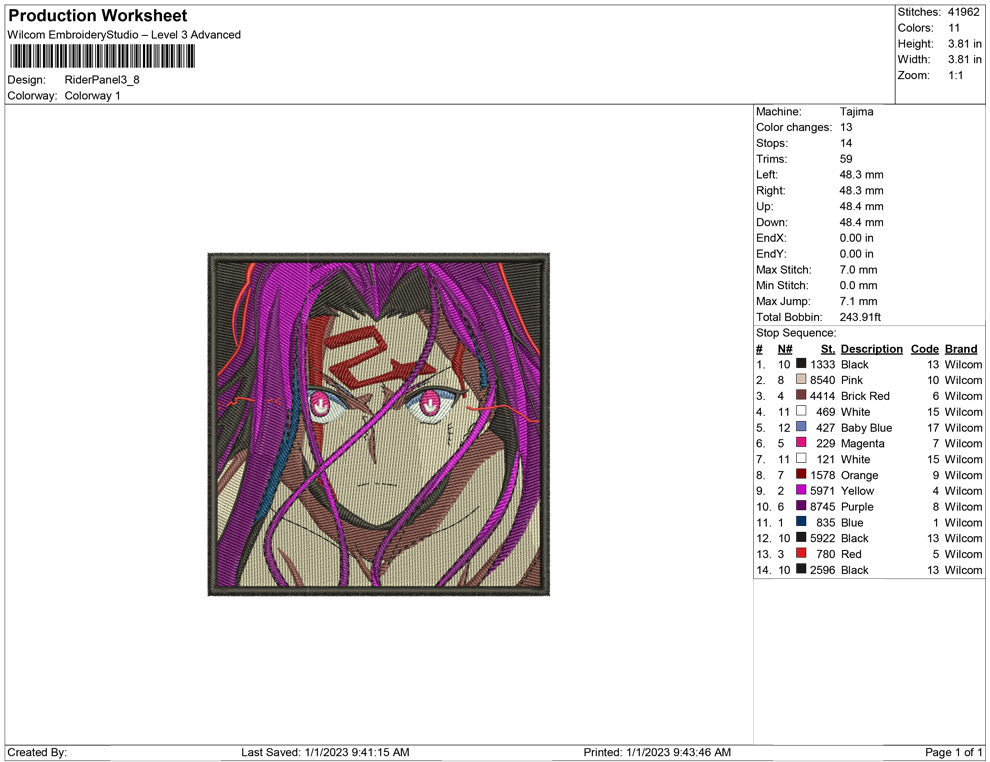Viewport: 990px width, 762px height.
Task: Click the pink swatch in stop row 2
Action: (x=801, y=379)
